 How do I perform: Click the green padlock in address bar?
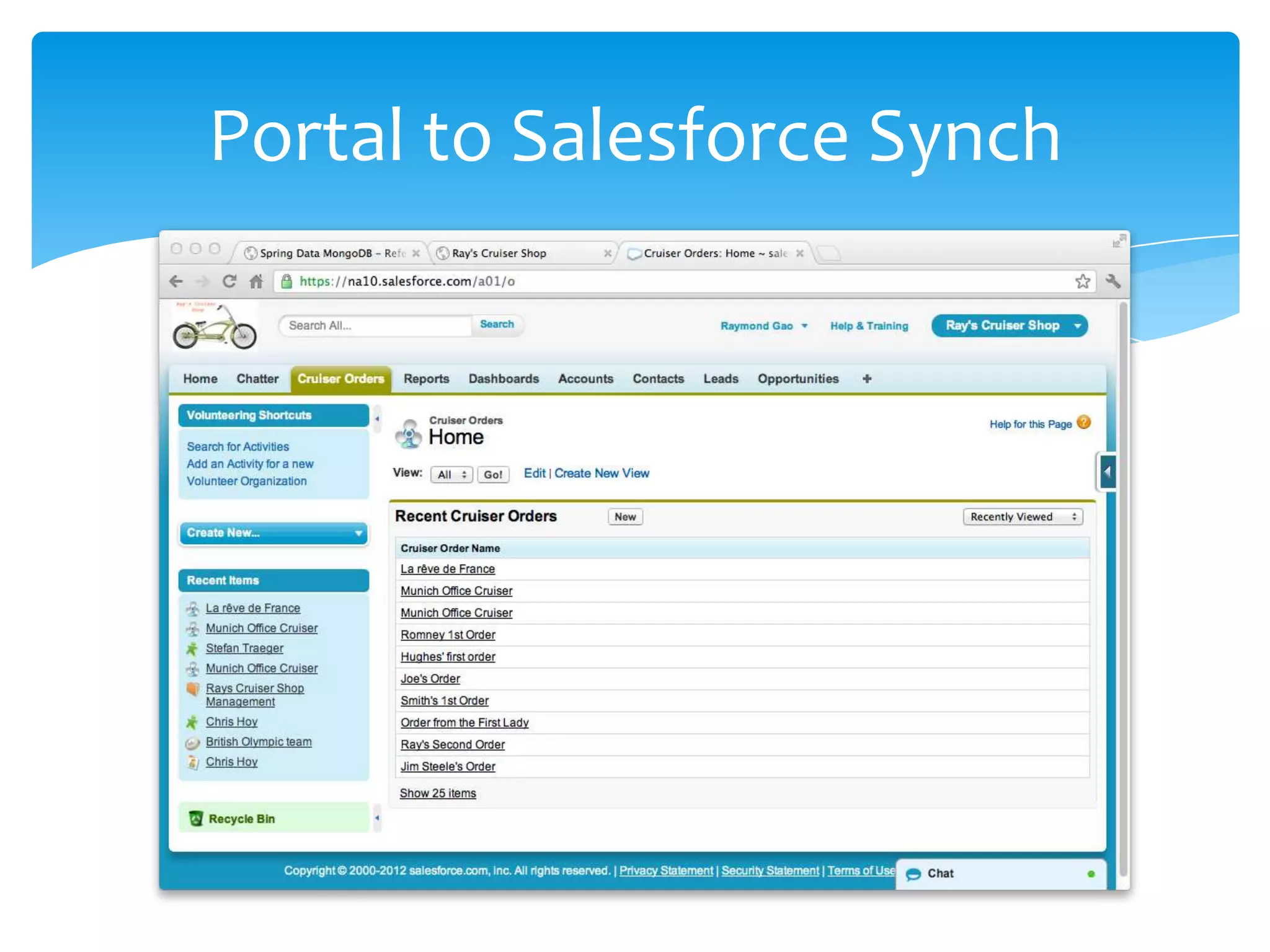coord(286,281)
